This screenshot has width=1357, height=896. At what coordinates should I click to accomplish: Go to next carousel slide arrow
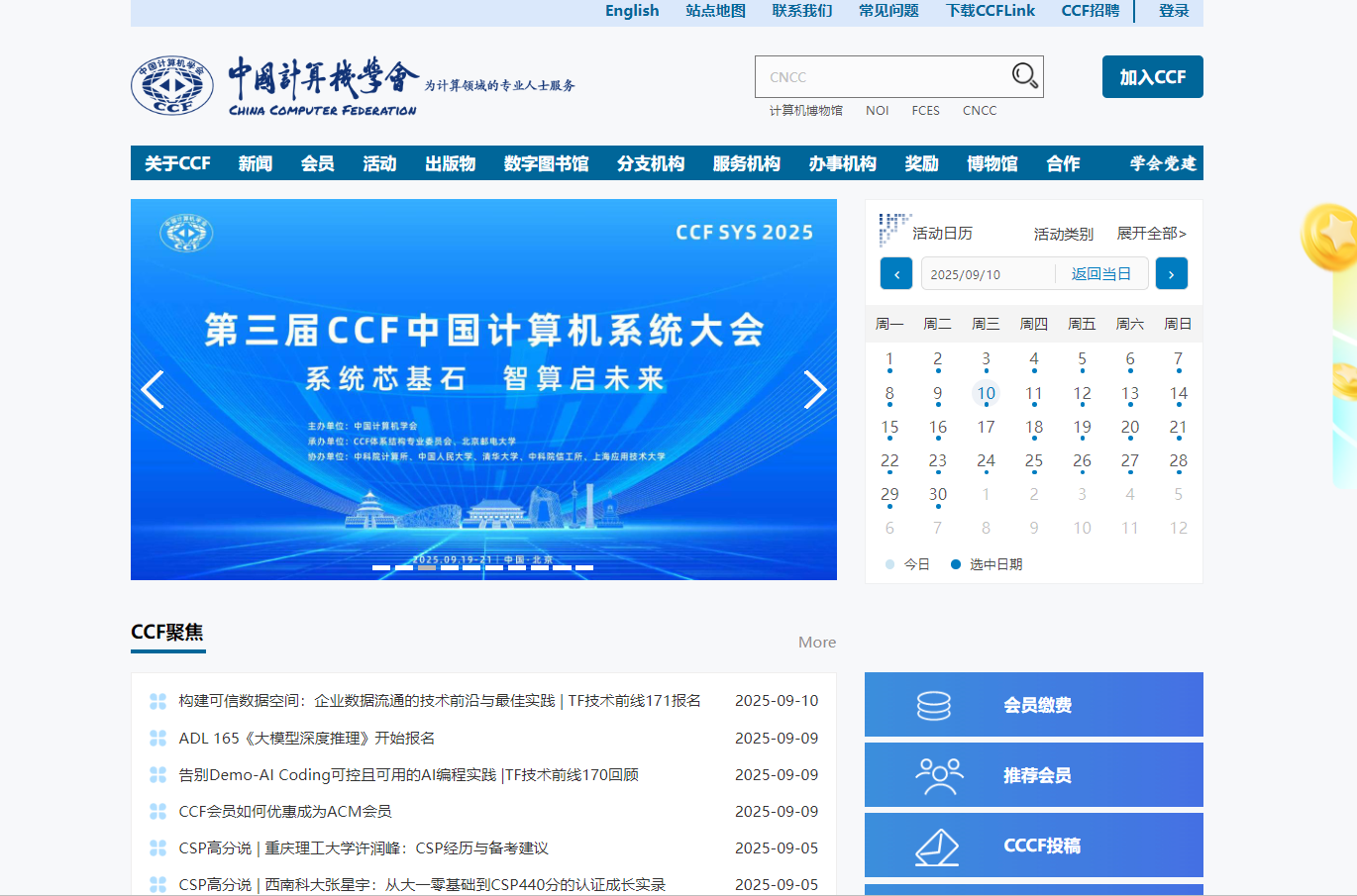(x=814, y=389)
